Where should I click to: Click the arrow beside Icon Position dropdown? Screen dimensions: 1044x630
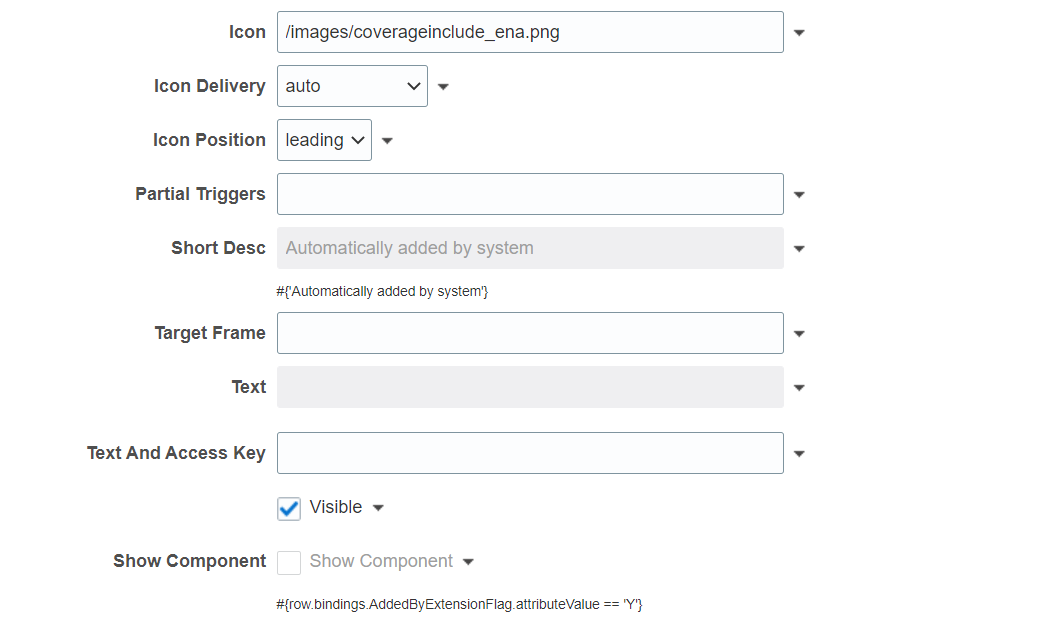(387, 141)
